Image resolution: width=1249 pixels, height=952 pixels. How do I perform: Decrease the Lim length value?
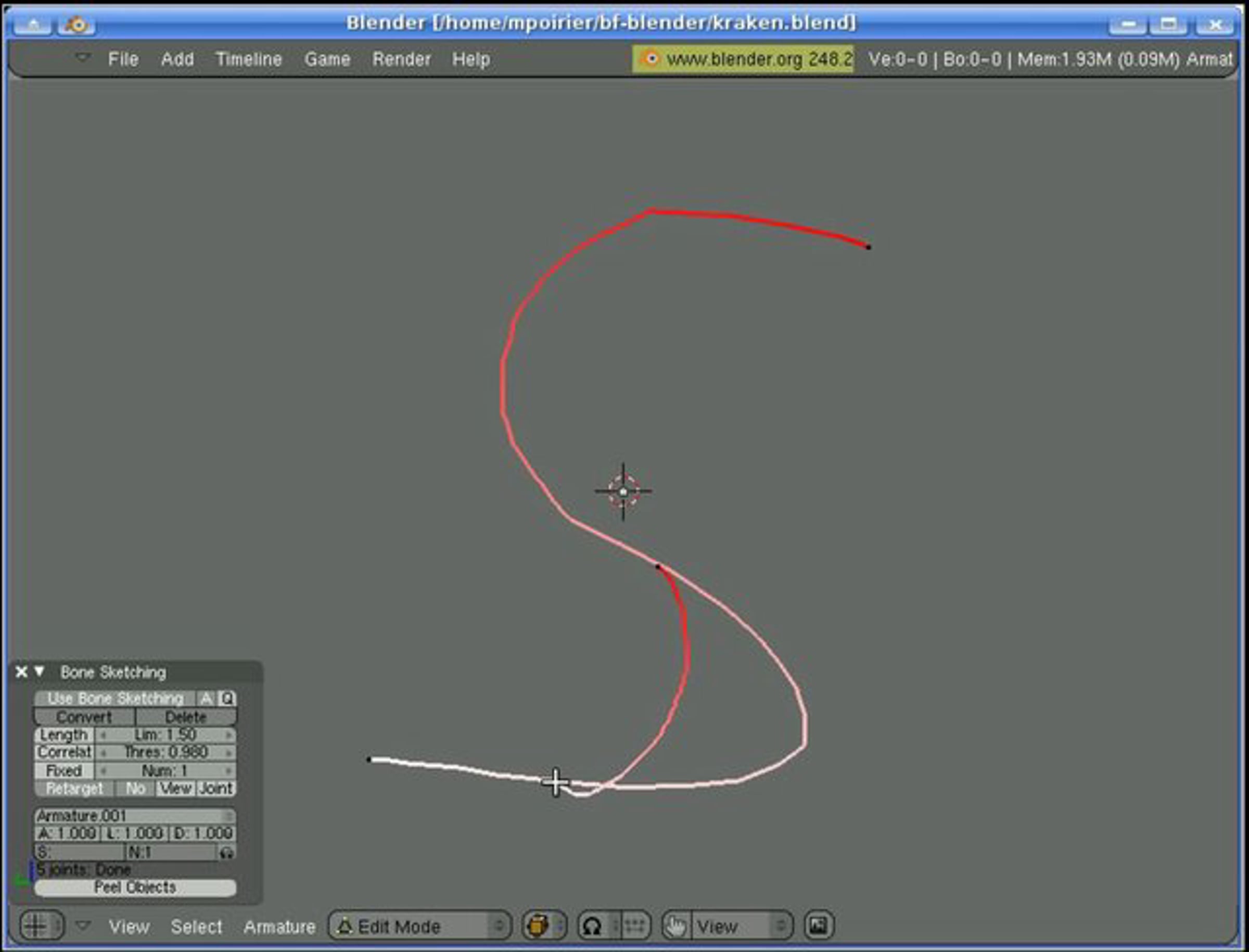103,735
